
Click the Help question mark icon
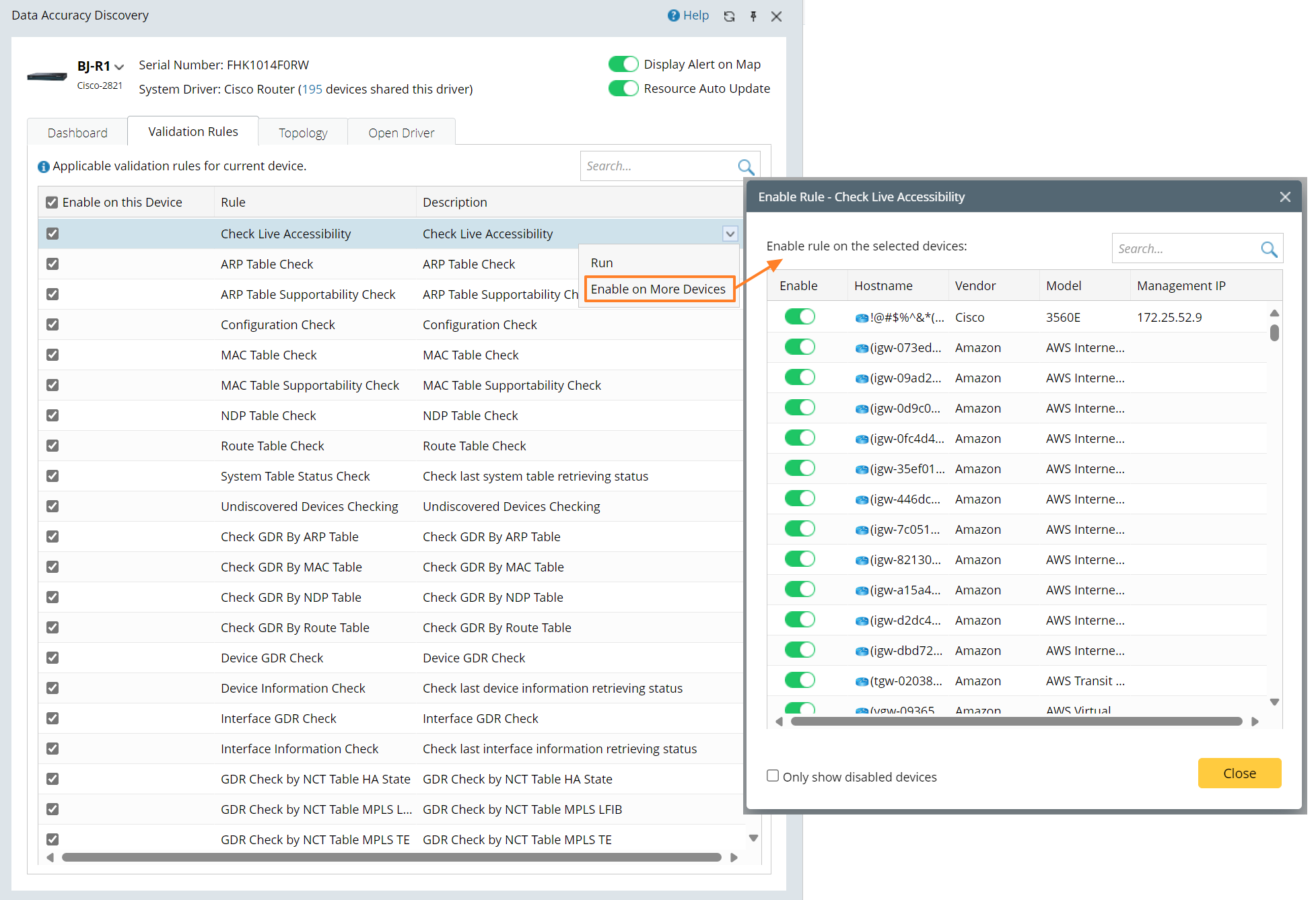673,15
